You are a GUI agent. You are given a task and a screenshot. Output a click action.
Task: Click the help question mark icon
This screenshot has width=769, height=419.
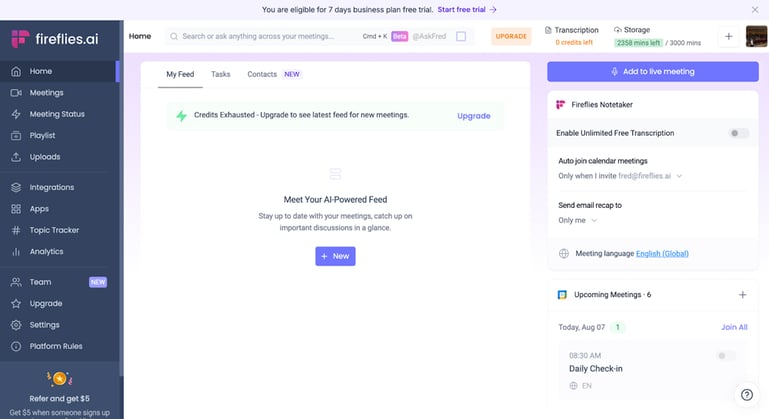[x=746, y=394]
